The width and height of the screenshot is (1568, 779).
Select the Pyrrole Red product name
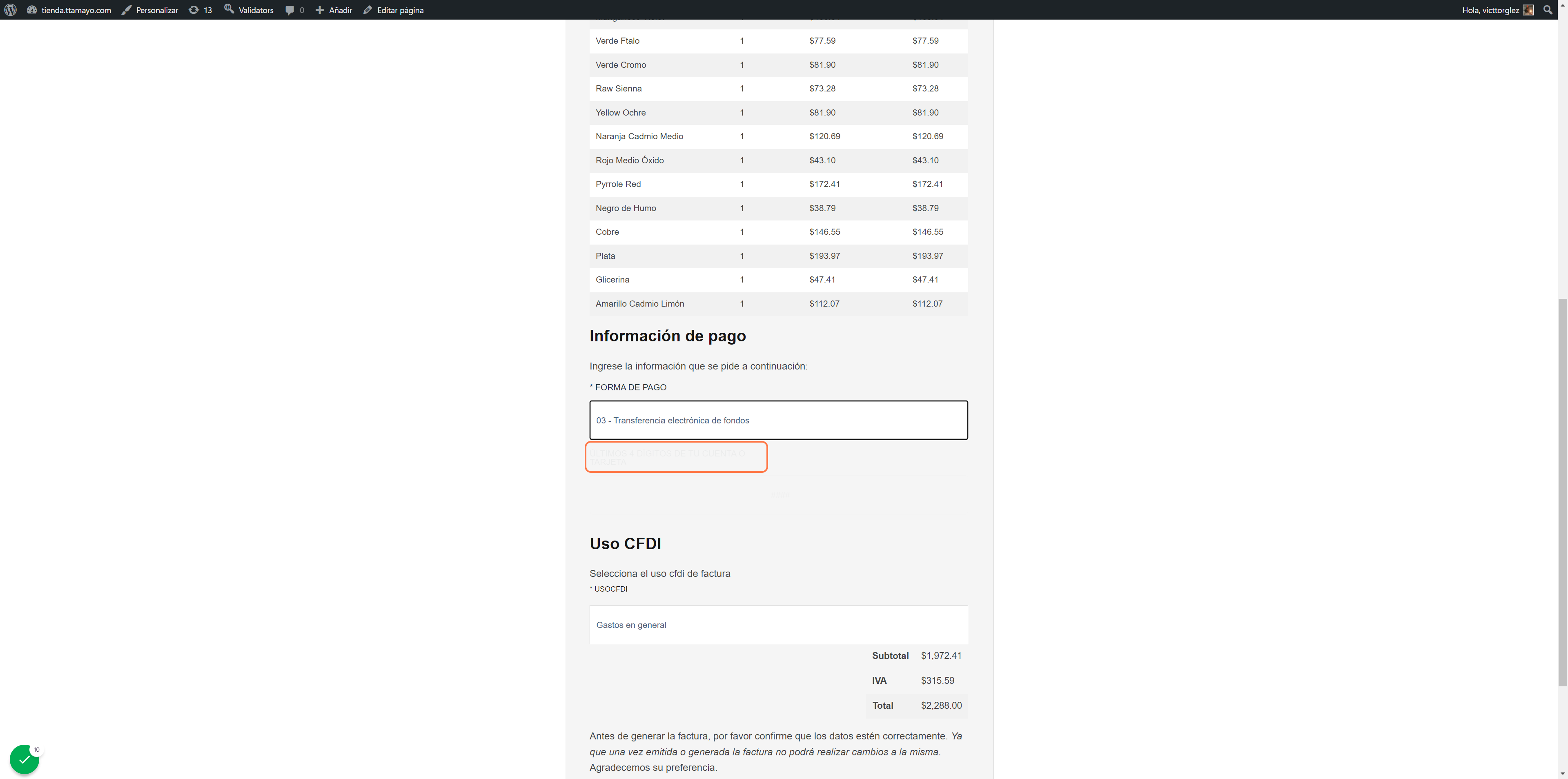(618, 184)
